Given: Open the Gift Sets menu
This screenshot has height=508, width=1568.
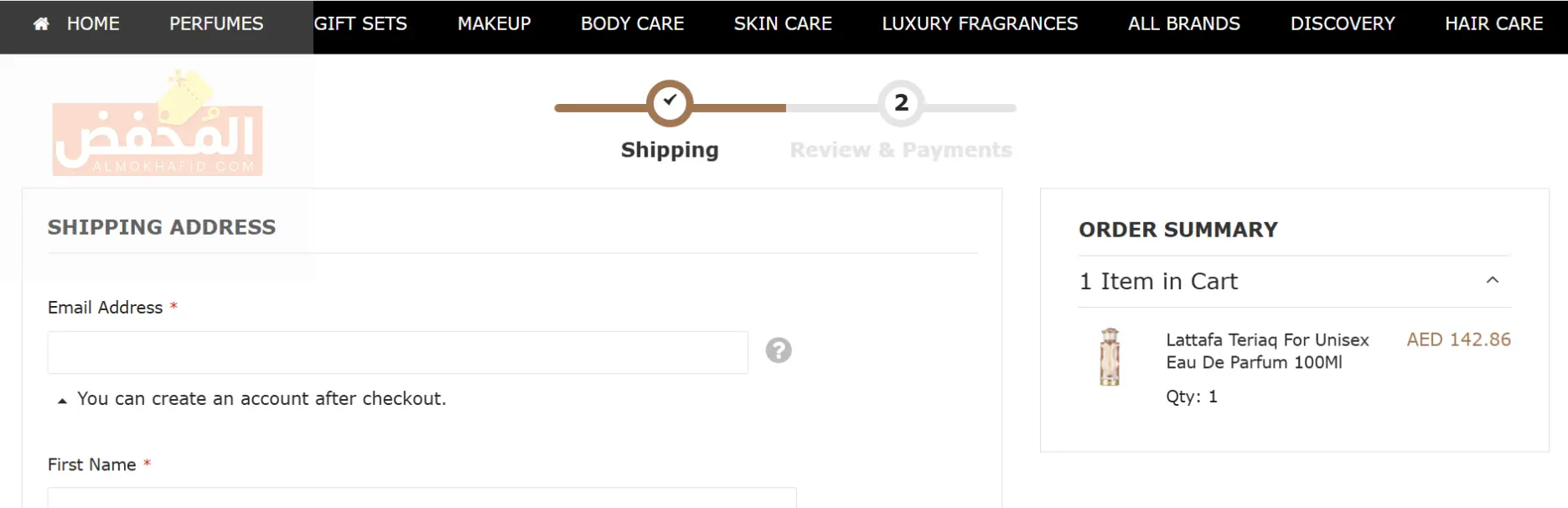Looking at the screenshot, I should coord(360,24).
